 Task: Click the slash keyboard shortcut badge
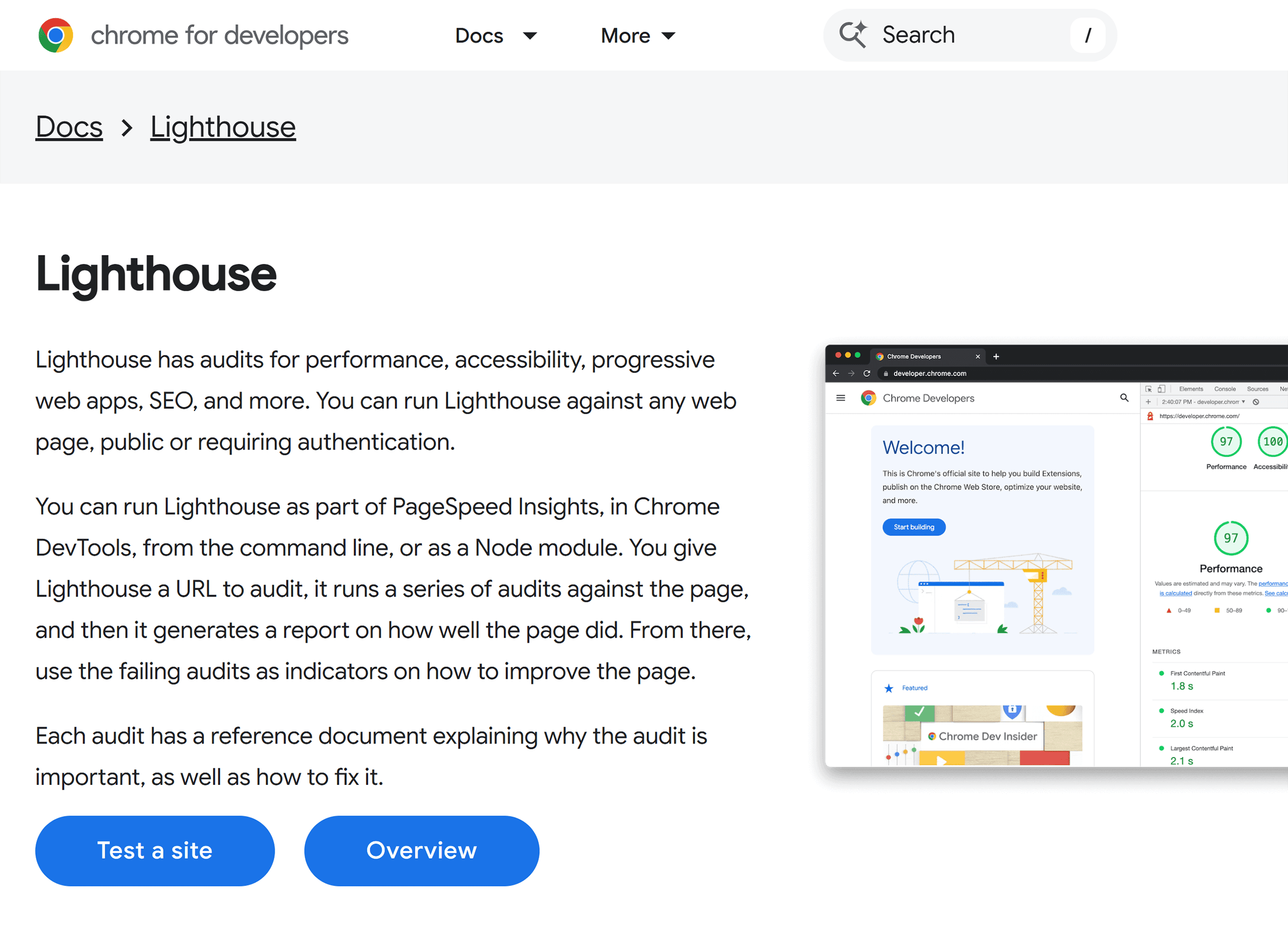click(x=1088, y=35)
